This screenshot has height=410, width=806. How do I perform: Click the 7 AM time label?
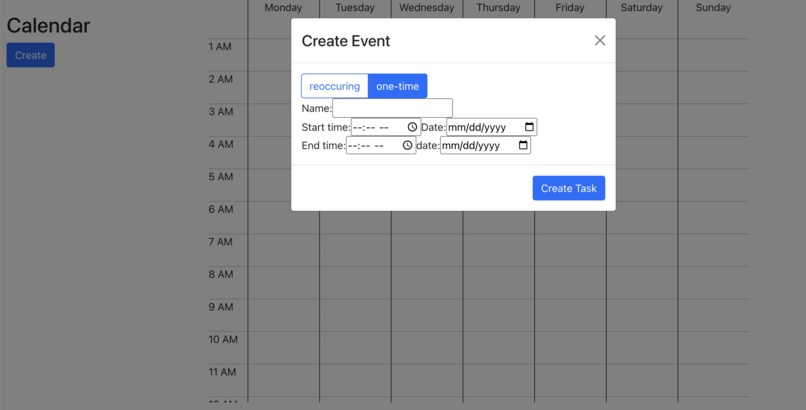pos(221,242)
